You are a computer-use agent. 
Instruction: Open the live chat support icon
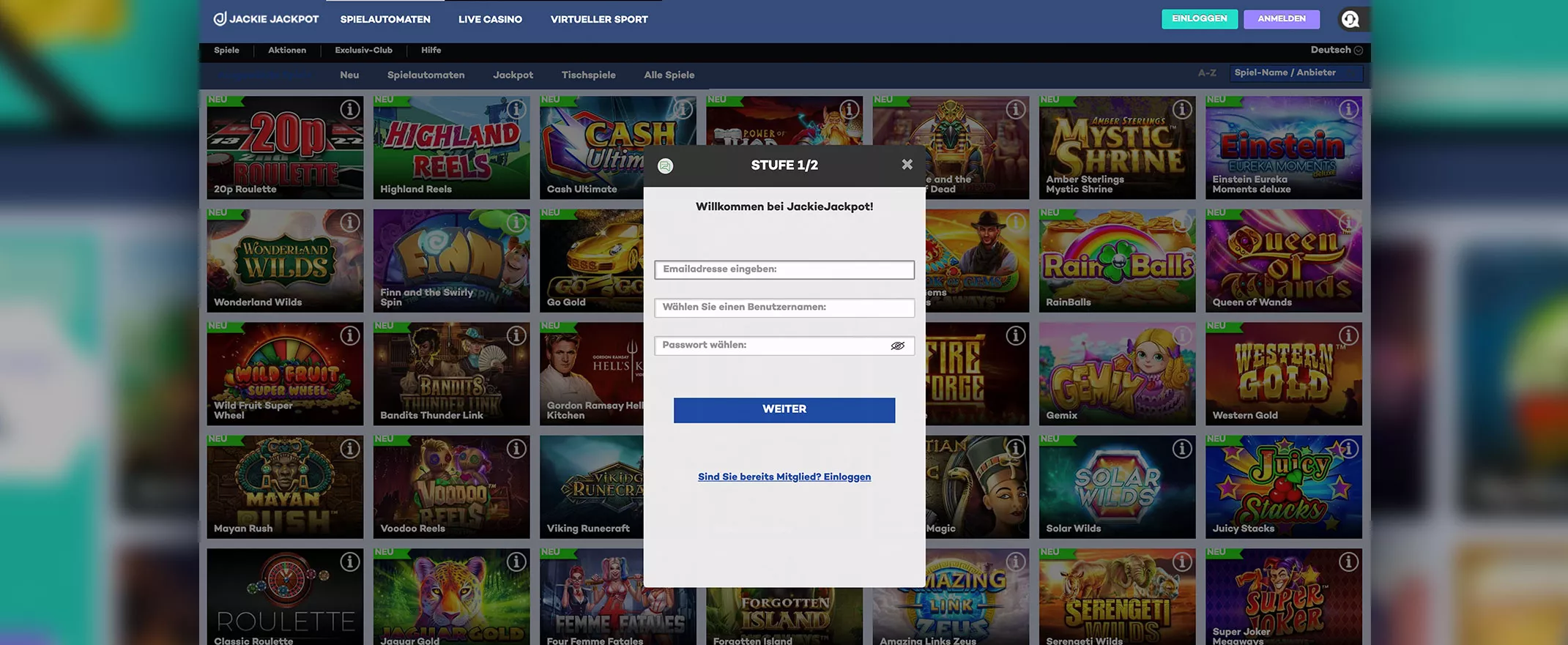(1350, 20)
